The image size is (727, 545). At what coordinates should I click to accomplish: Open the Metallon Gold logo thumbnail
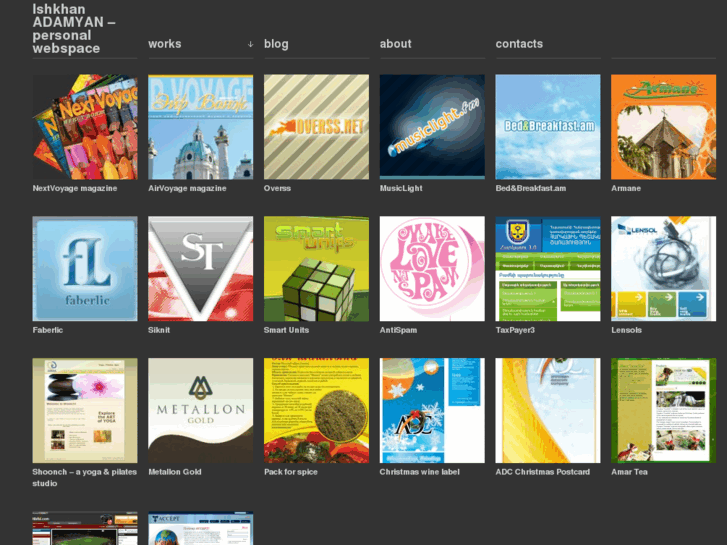pyautogui.click(x=201, y=410)
